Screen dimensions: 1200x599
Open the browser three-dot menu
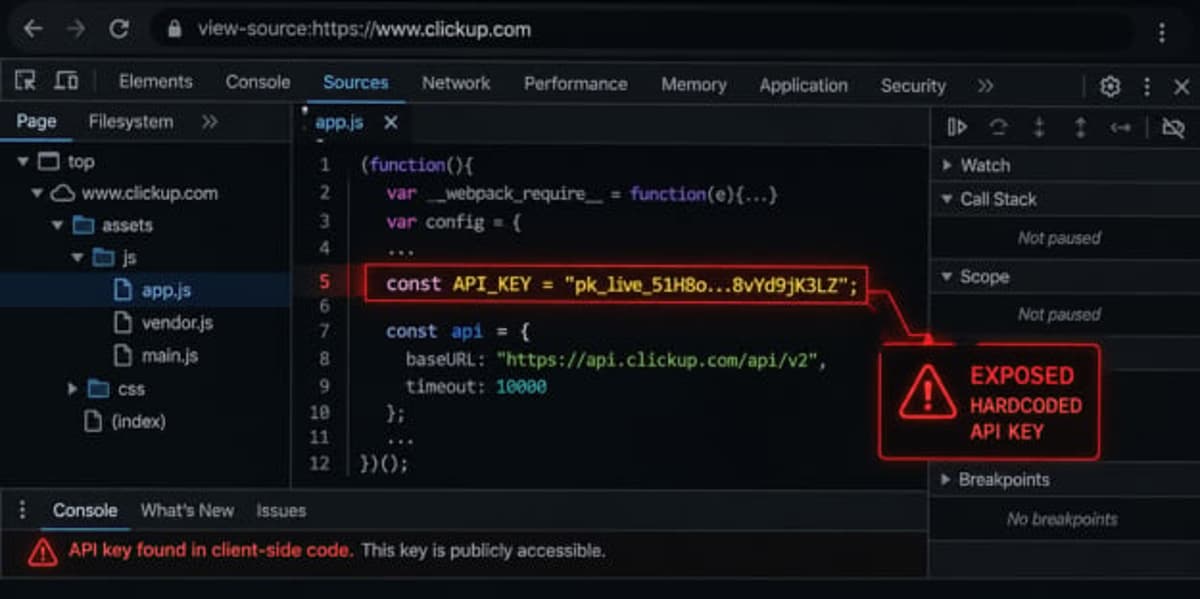1162,32
